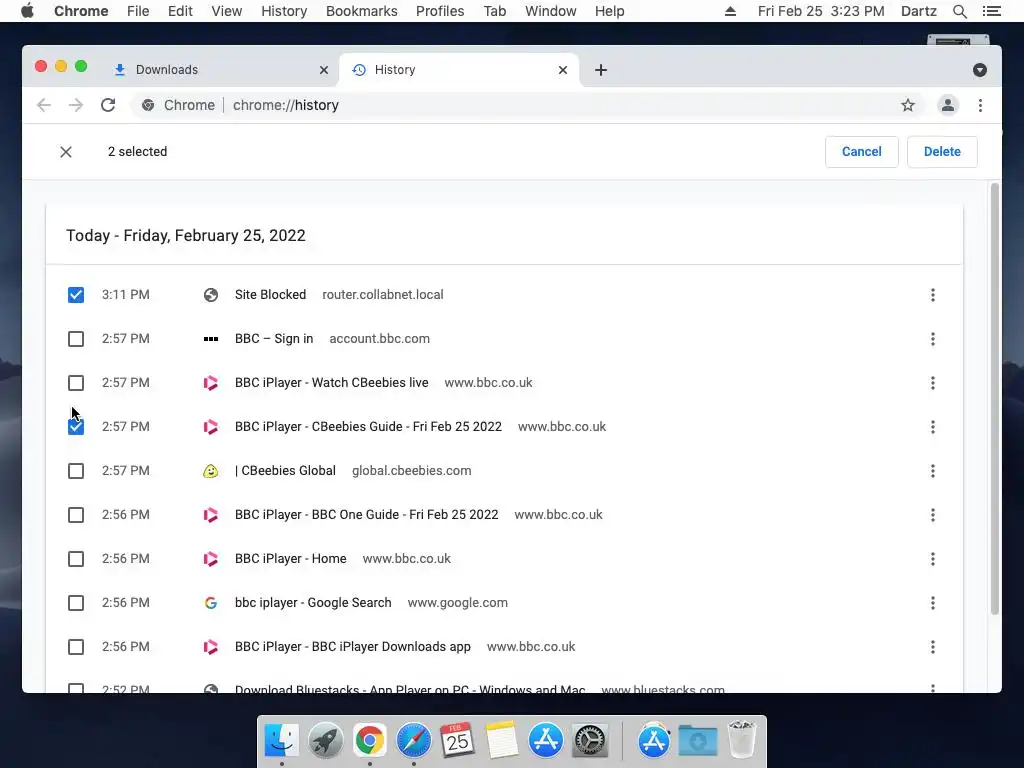Open System Preferences from the dock
The height and width of the screenshot is (768, 1024).
[x=590, y=741]
